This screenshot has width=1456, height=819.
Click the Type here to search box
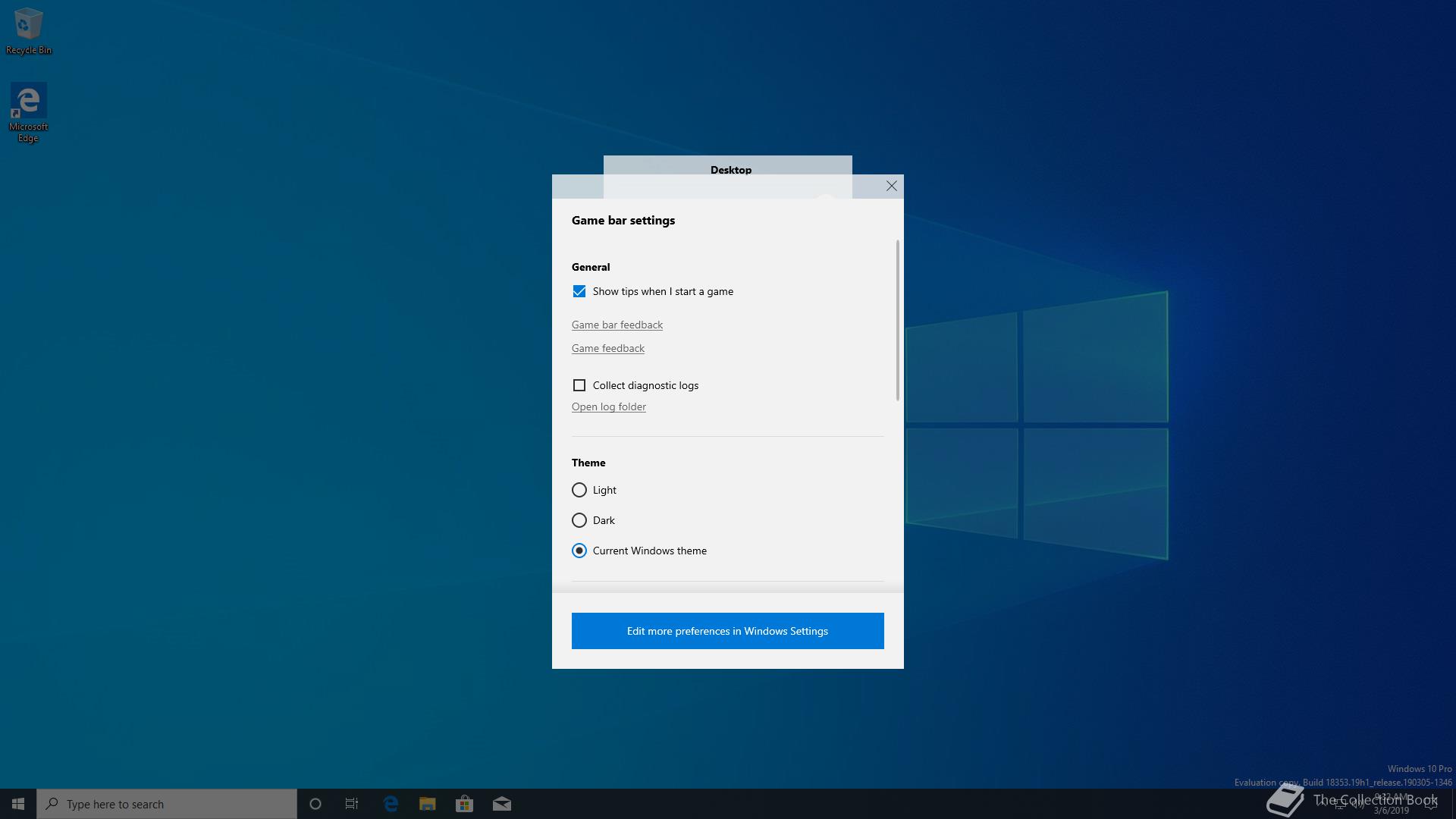click(x=167, y=804)
